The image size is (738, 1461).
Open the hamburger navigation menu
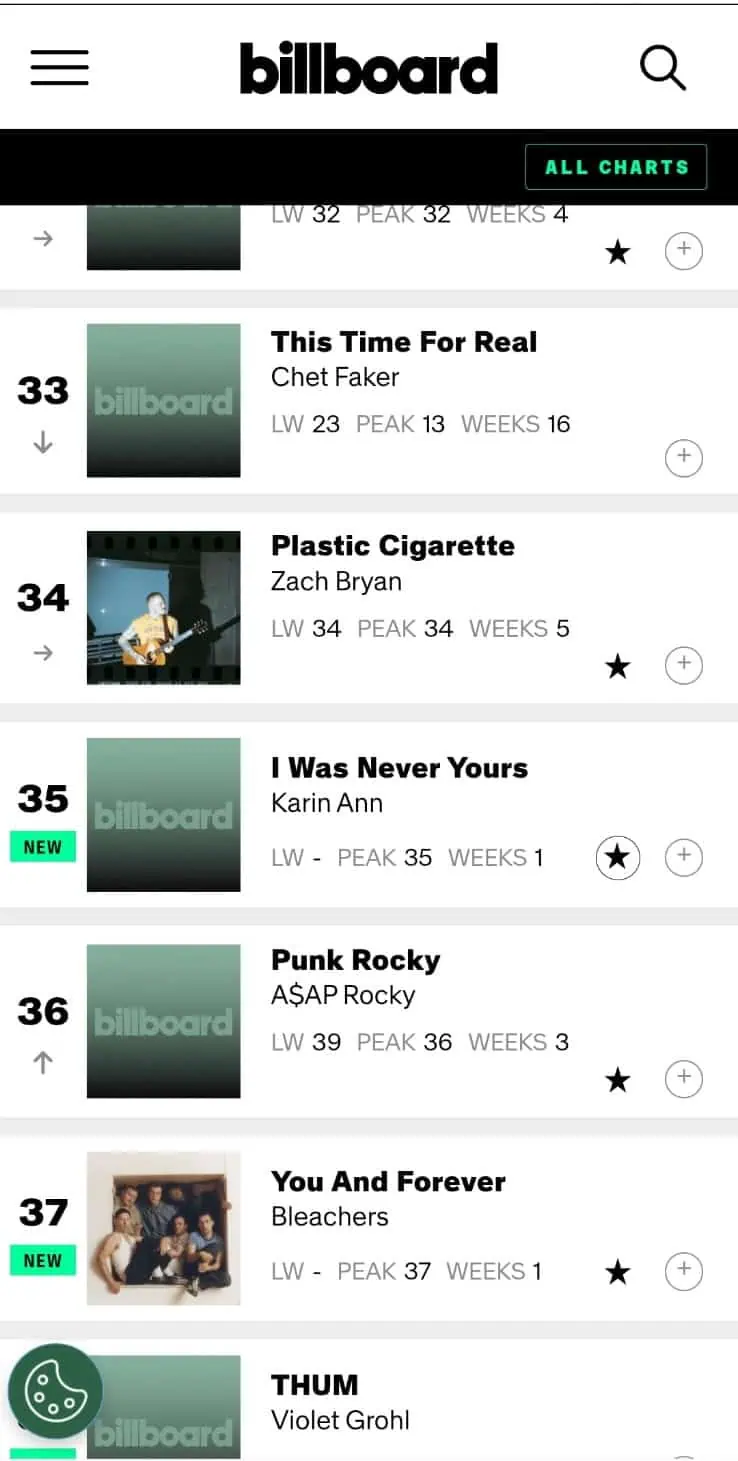click(x=59, y=67)
